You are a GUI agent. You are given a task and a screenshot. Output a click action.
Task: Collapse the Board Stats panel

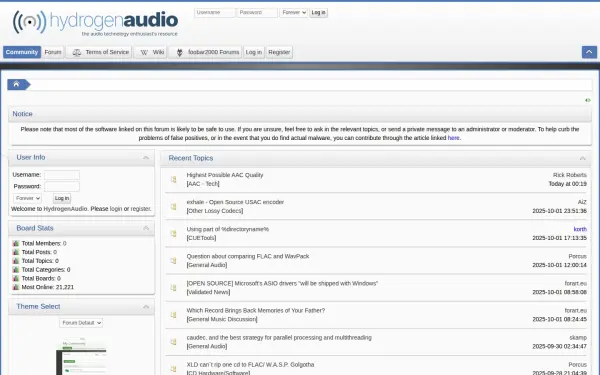pyautogui.click(x=146, y=228)
